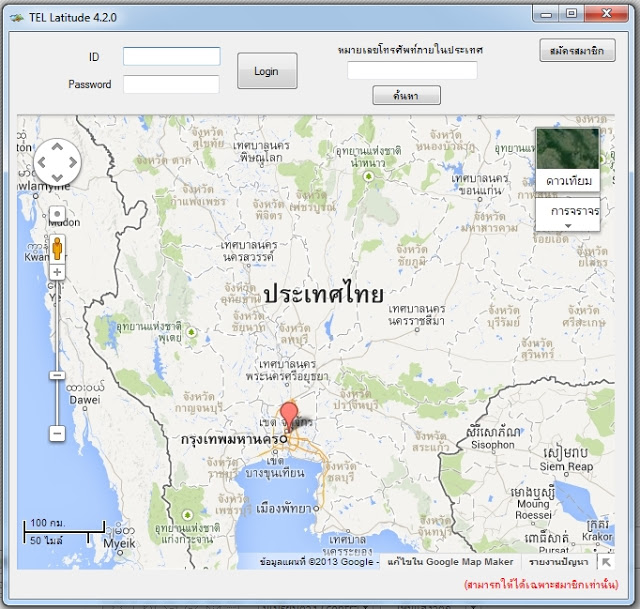Click the my-location target button on map
Viewport: 640px width, 609px height.
point(57,214)
